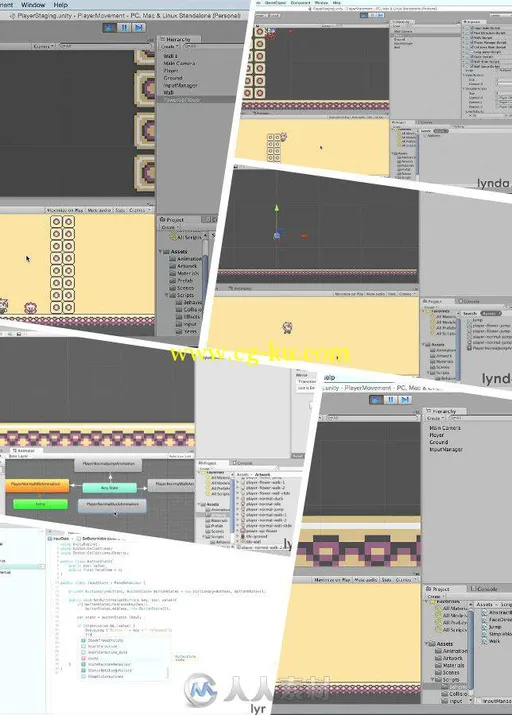The width and height of the screenshot is (512, 715).
Task: Toggle Stats in Walk-script window game view
Action: 387,580
